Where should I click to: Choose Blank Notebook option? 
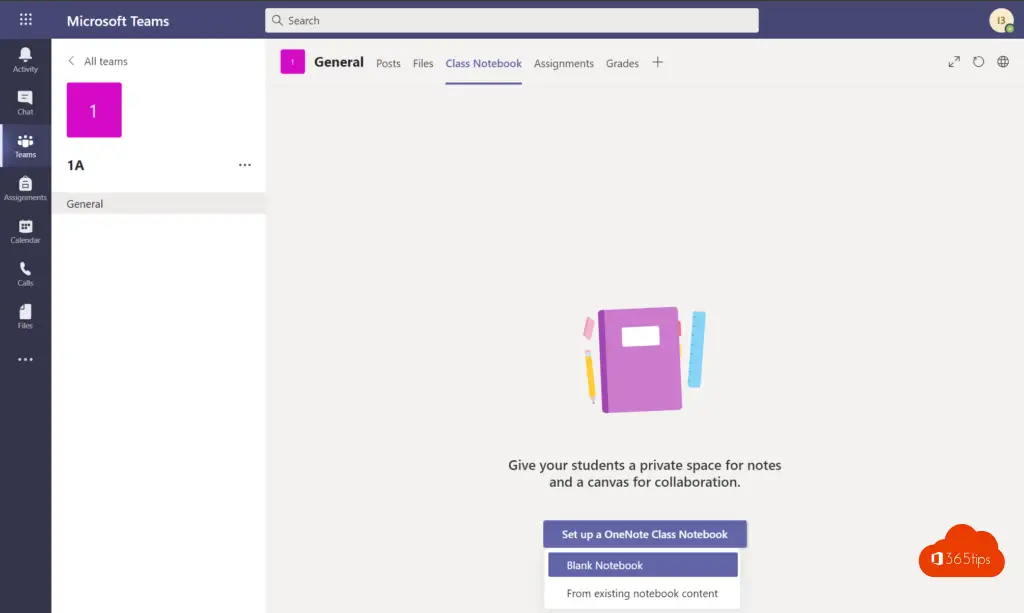642,565
